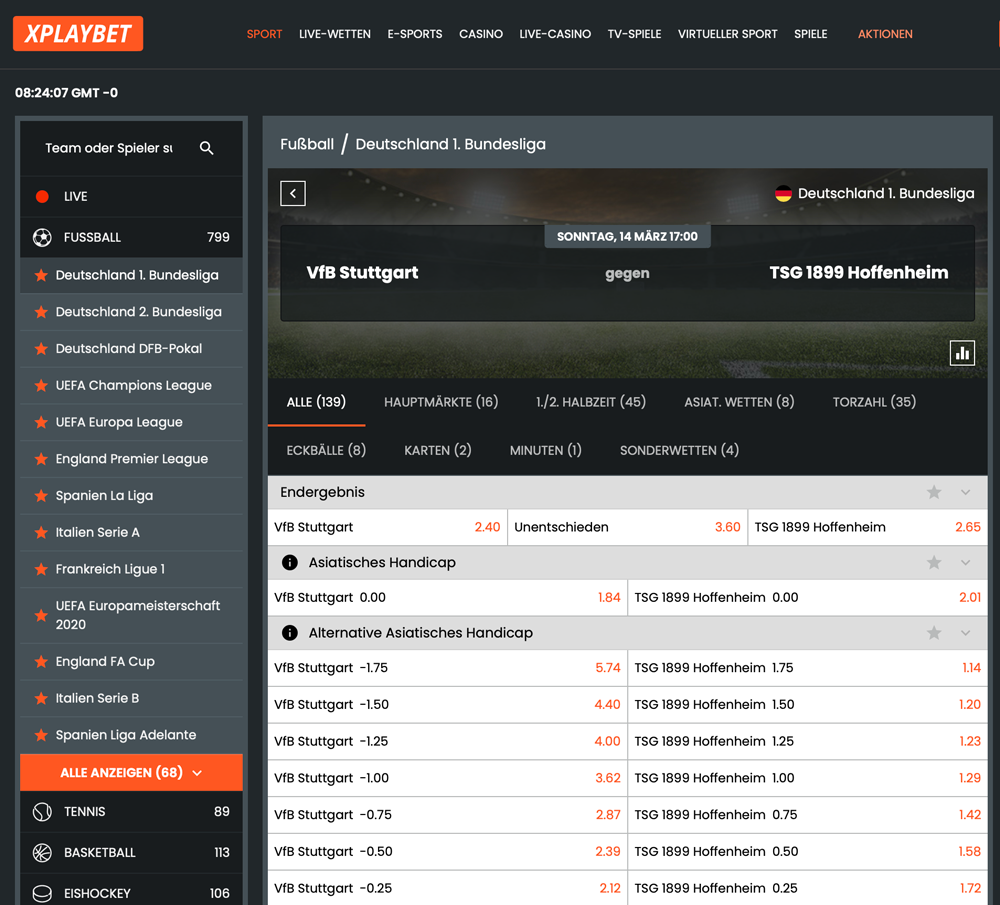Click the red LIVE dot icon
This screenshot has height=905, width=1000.
42,196
